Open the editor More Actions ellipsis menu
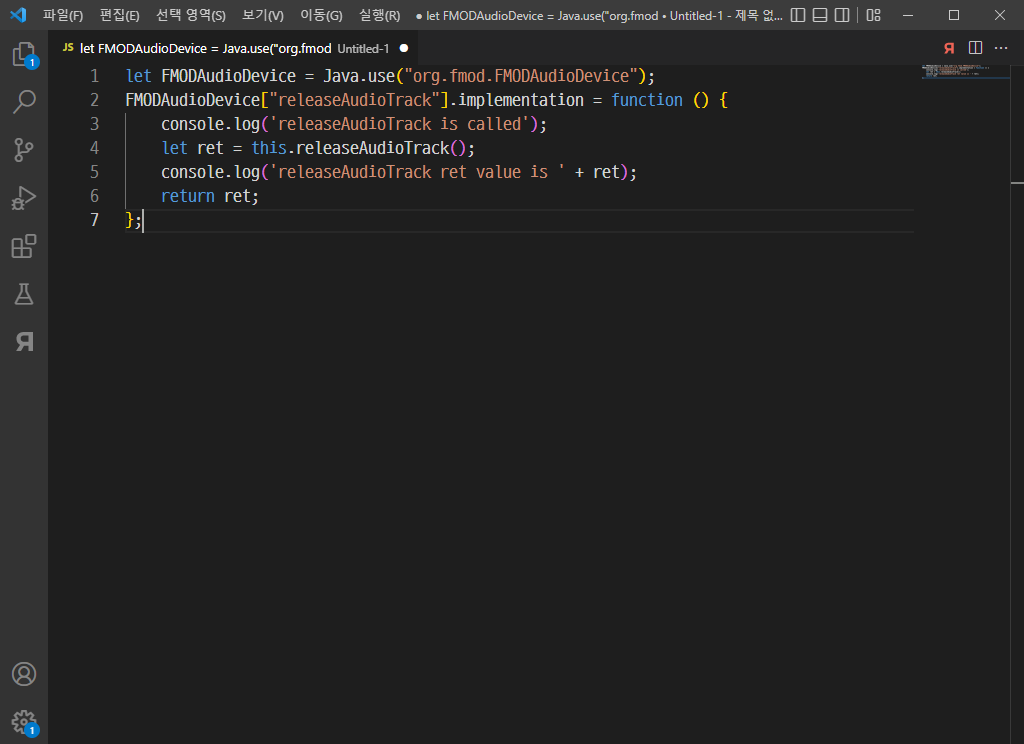 [1001, 48]
